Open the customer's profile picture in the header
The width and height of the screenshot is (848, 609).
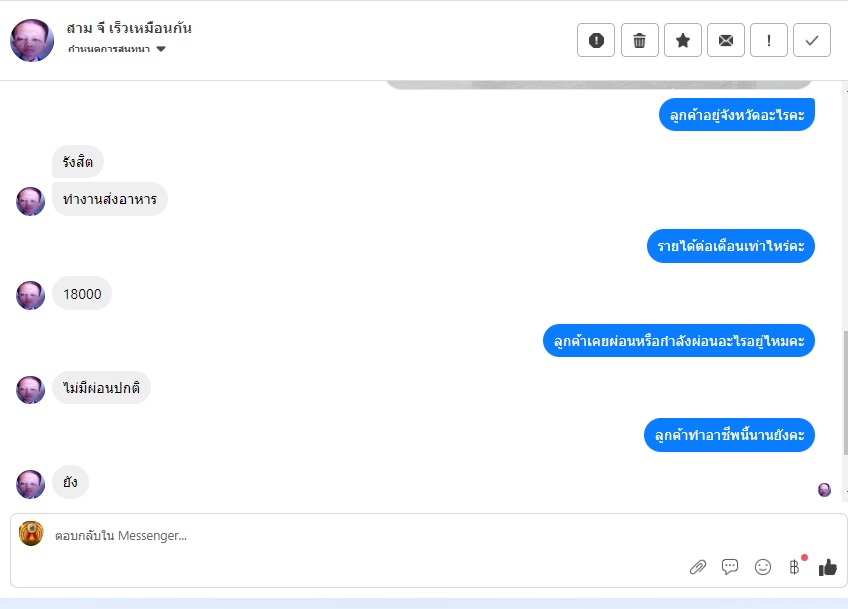coord(32,41)
